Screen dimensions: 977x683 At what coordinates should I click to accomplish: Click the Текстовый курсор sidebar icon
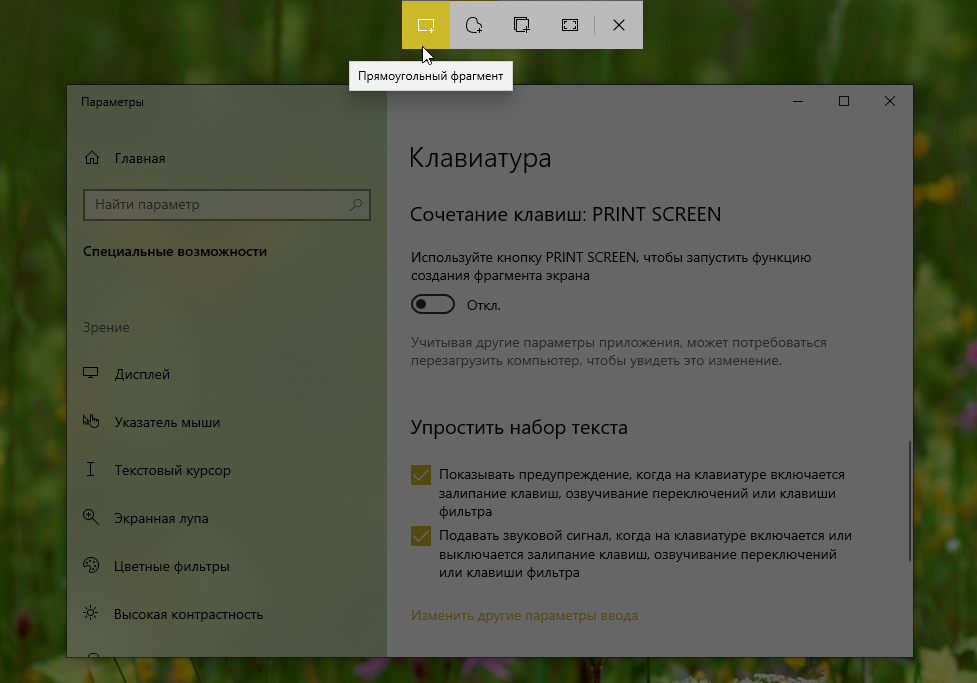pos(91,470)
